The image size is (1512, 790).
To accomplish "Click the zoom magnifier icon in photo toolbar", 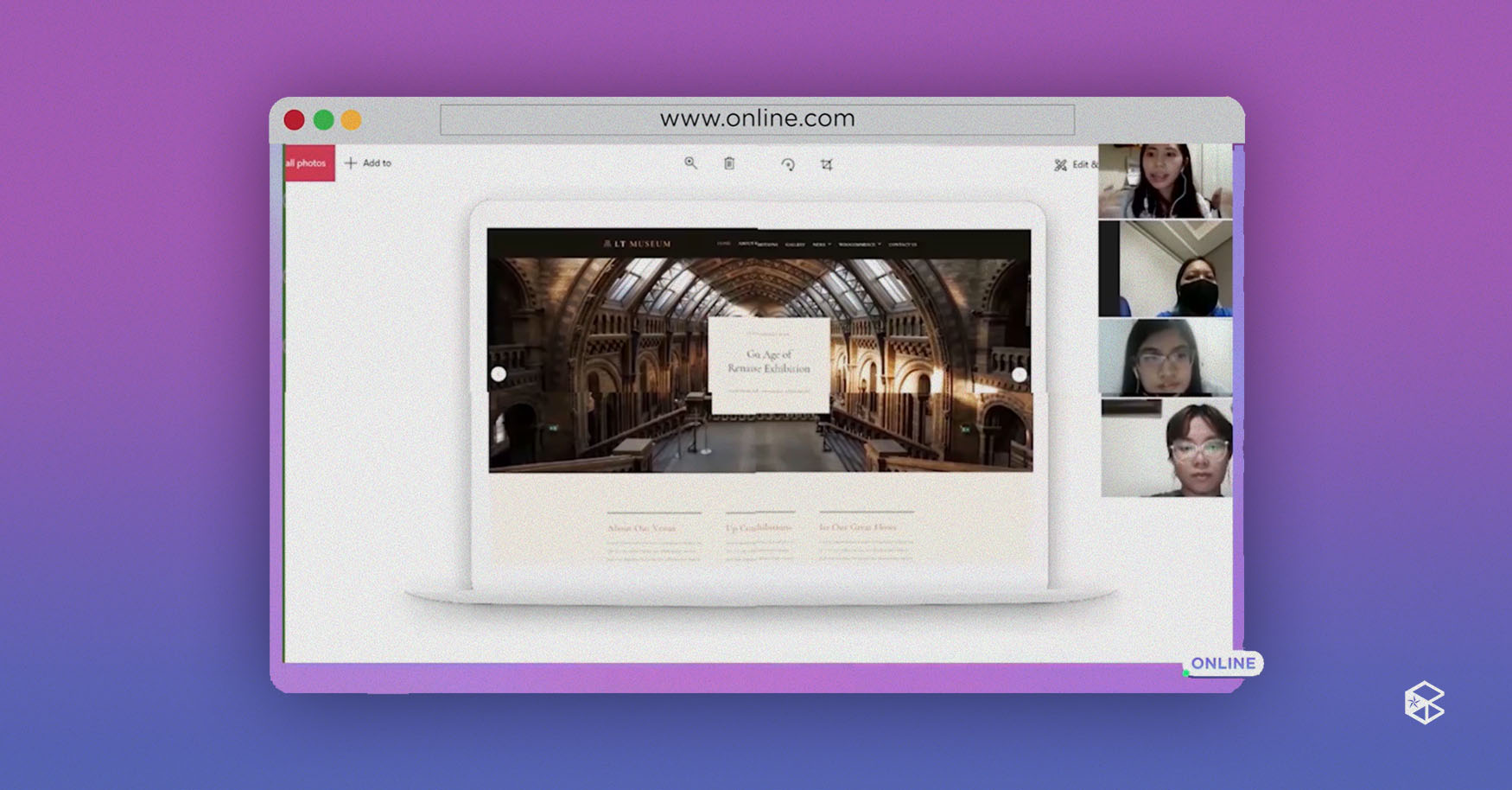I will (690, 162).
